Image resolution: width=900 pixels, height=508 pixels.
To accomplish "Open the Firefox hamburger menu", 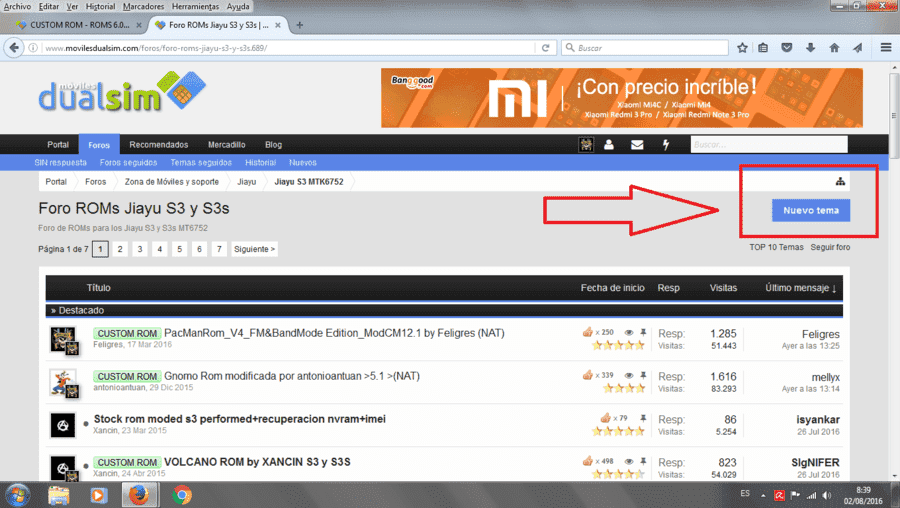I will (886, 48).
